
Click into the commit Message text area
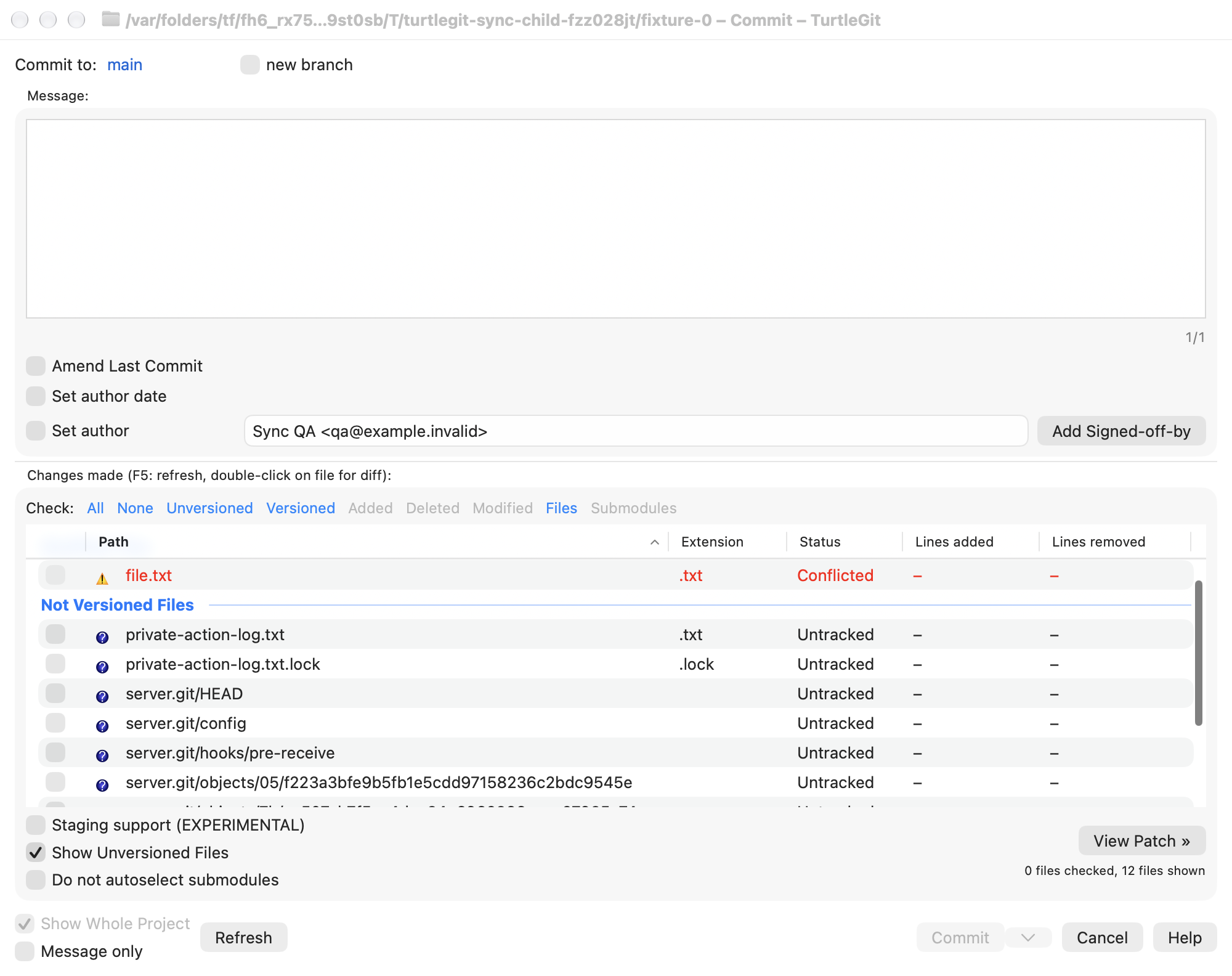tap(615, 219)
